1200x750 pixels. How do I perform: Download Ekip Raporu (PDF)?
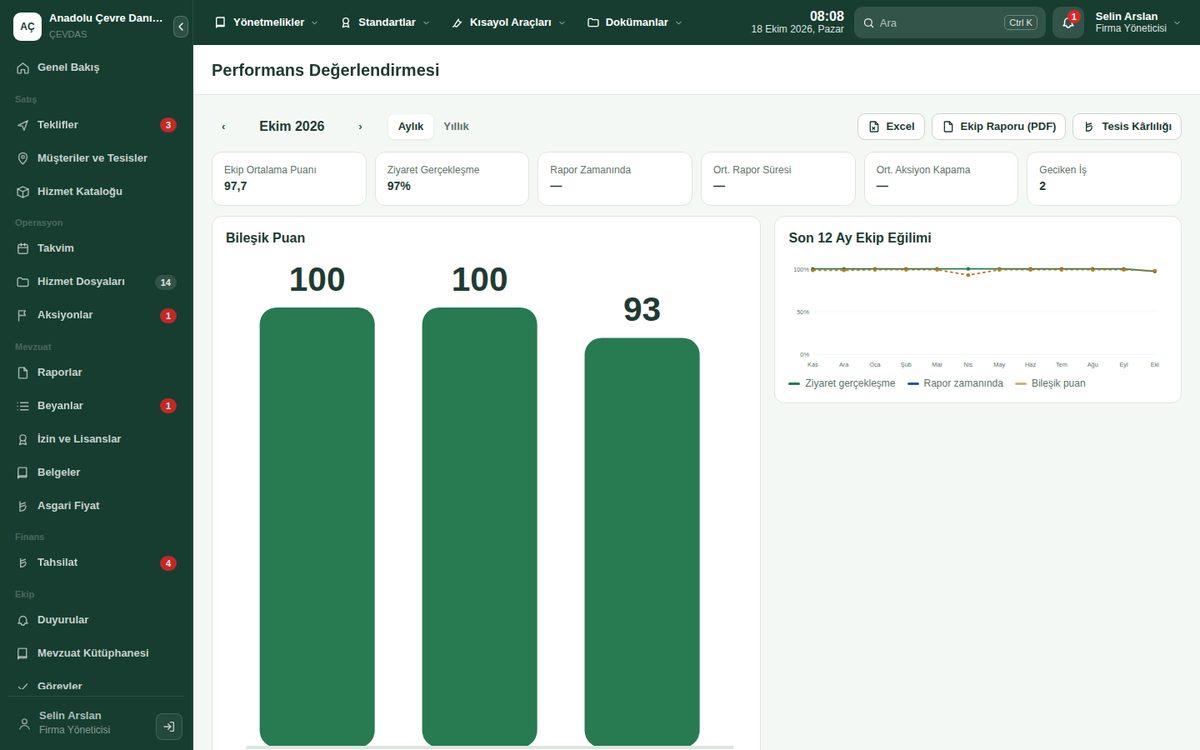click(x=999, y=127)
